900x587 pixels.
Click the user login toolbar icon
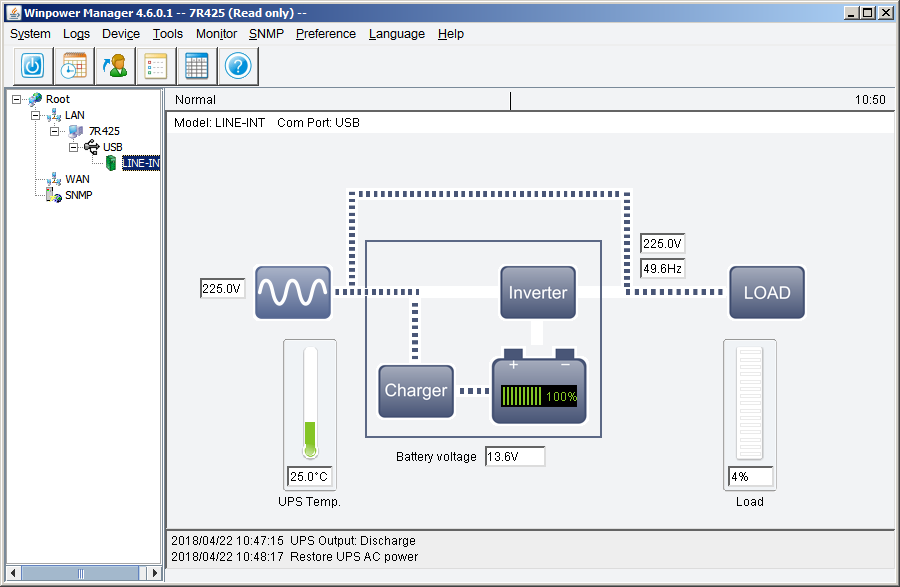[115, 67]
